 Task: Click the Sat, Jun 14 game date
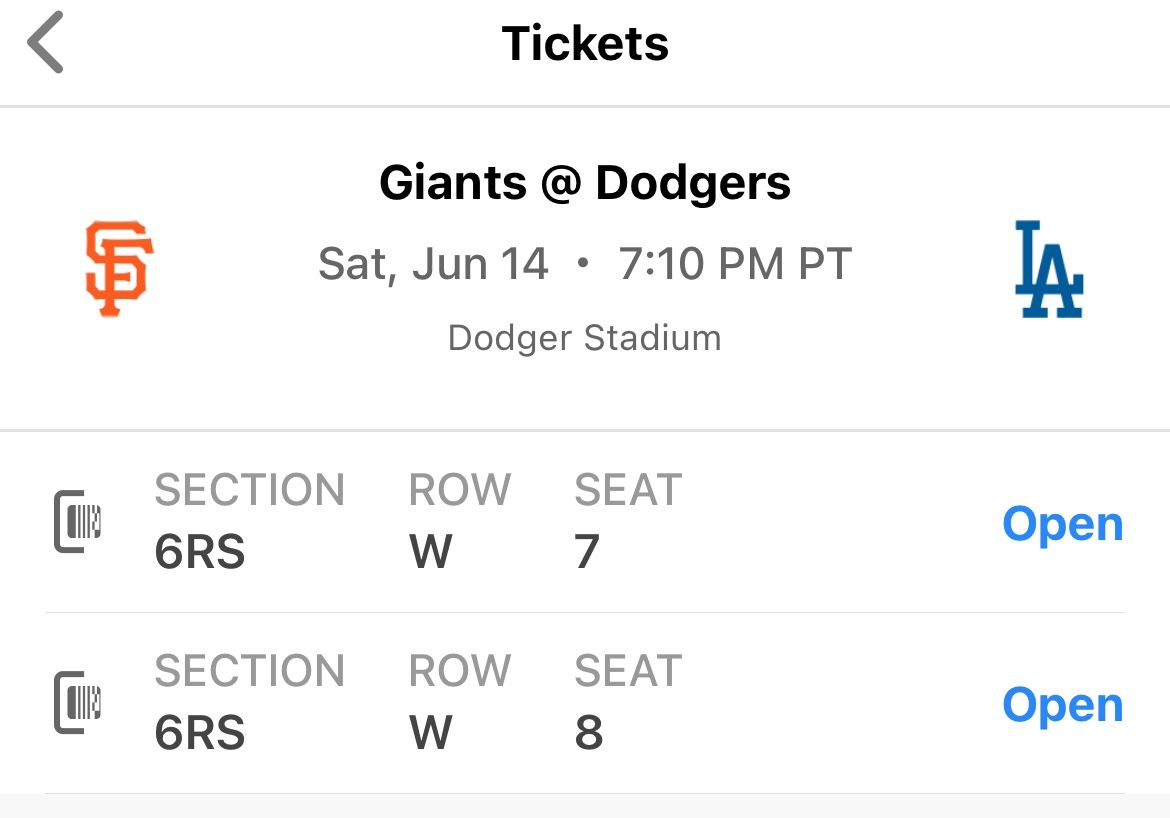433,263
